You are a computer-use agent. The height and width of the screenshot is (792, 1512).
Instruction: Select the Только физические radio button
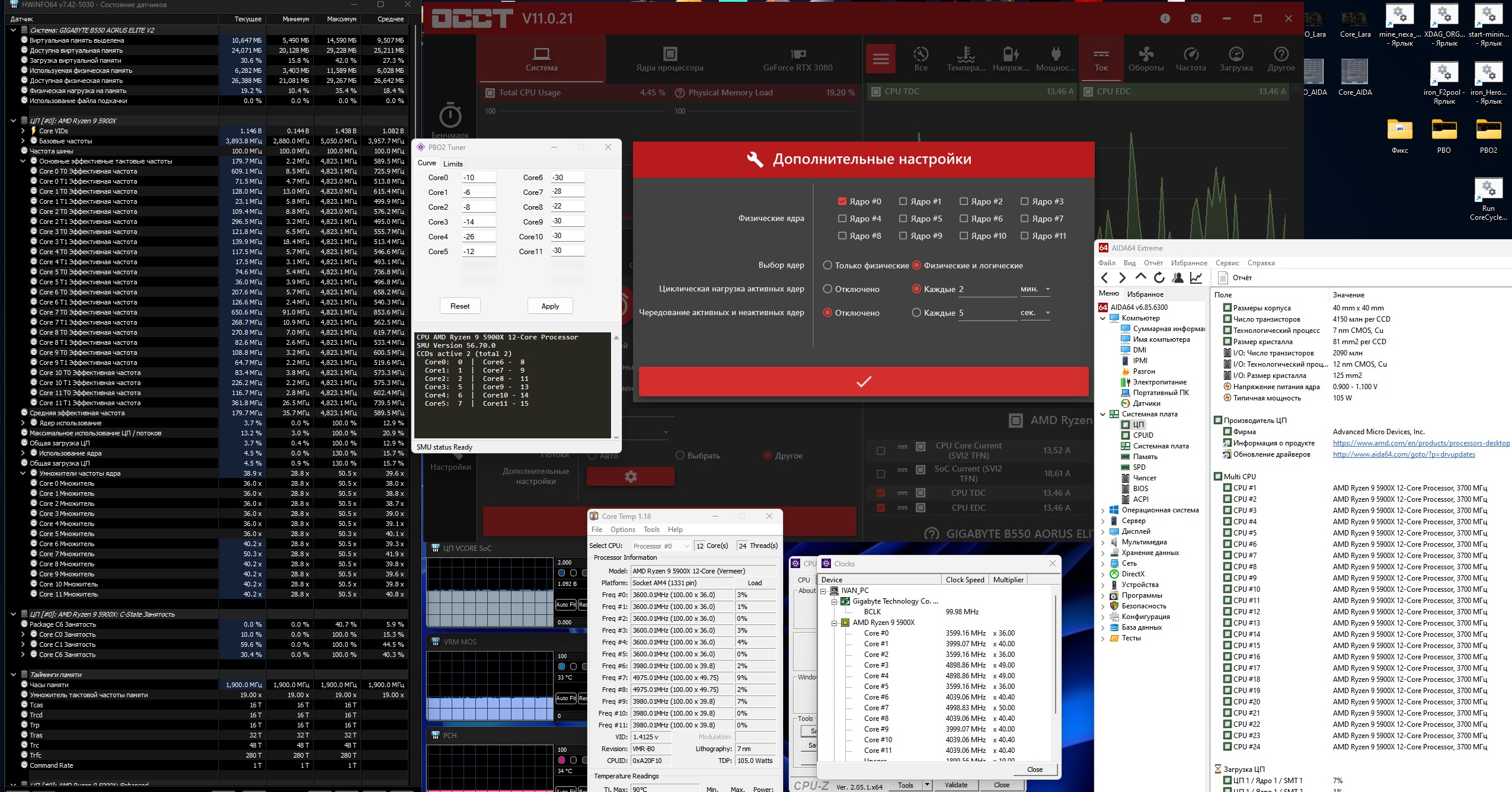[x=827, y=265]
